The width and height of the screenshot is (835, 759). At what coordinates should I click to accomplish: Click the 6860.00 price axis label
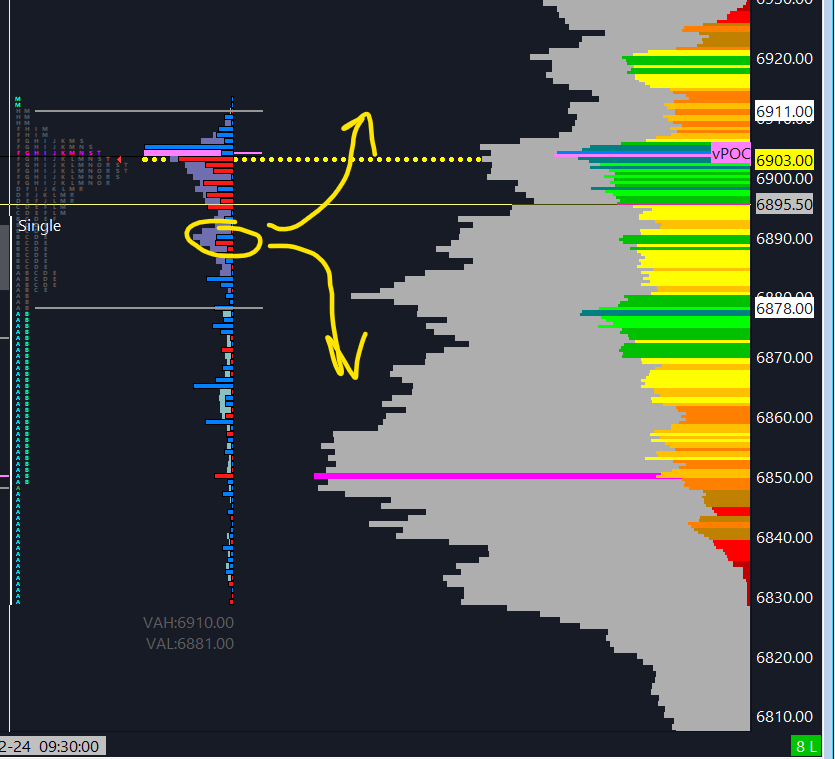784,418
